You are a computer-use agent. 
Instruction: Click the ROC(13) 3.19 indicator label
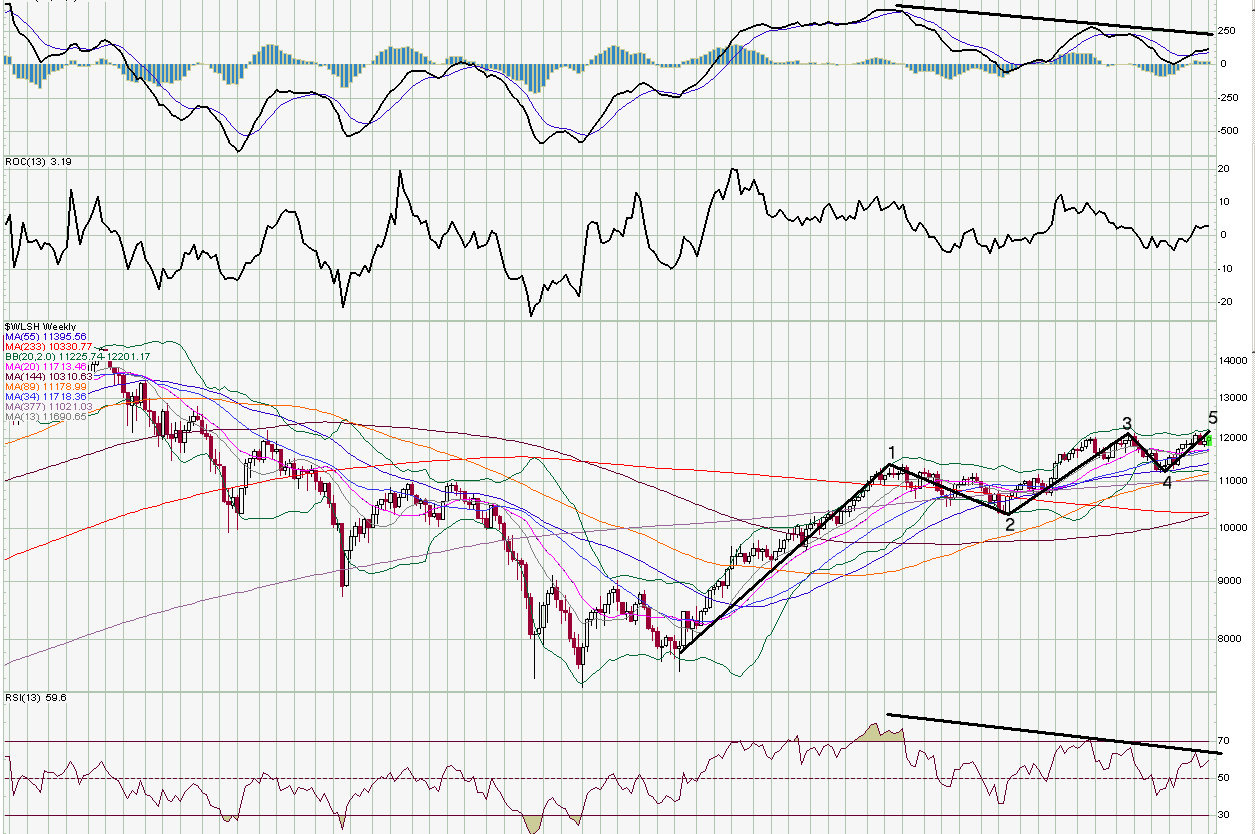[39, 161]
